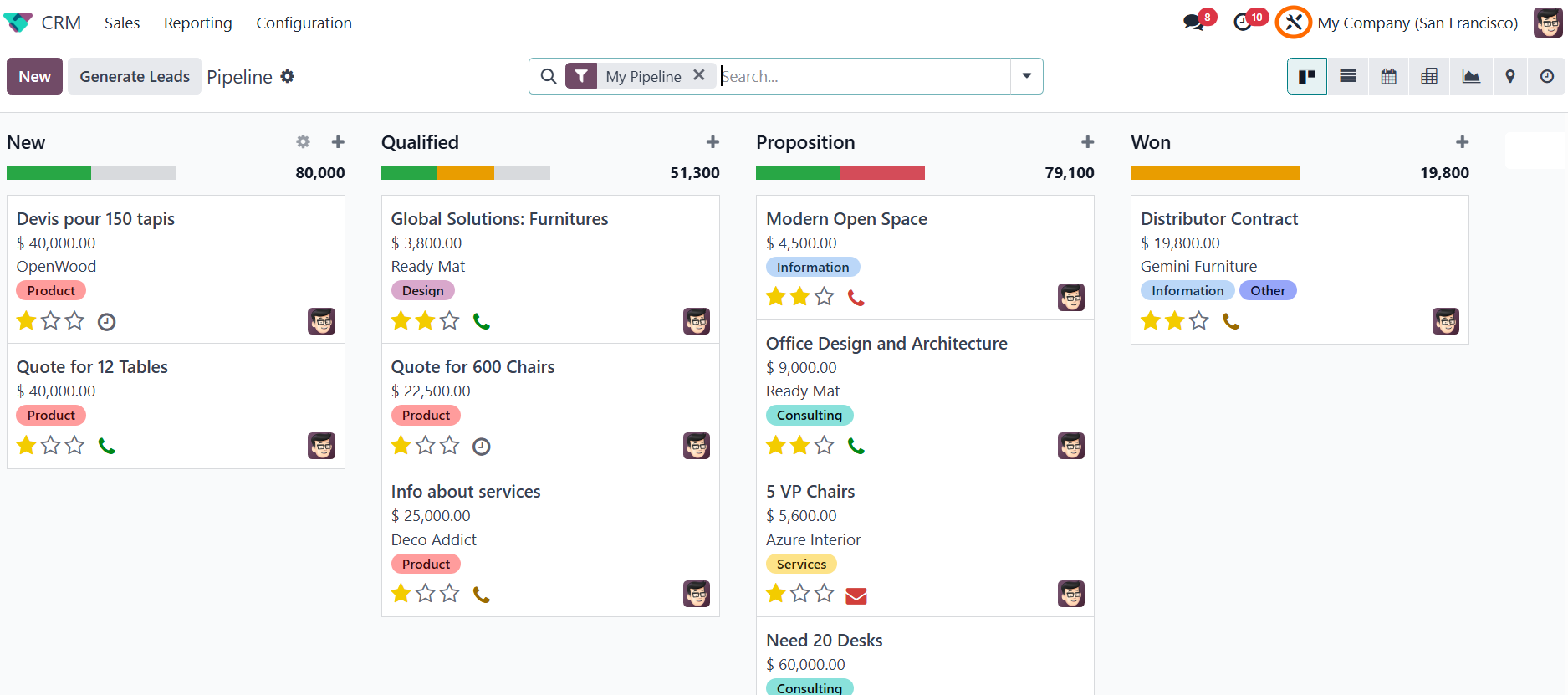Screen dimensions: 1568x695
Task: Click the red segment of Proposition progress bar
Action: (x=883, y=172)
